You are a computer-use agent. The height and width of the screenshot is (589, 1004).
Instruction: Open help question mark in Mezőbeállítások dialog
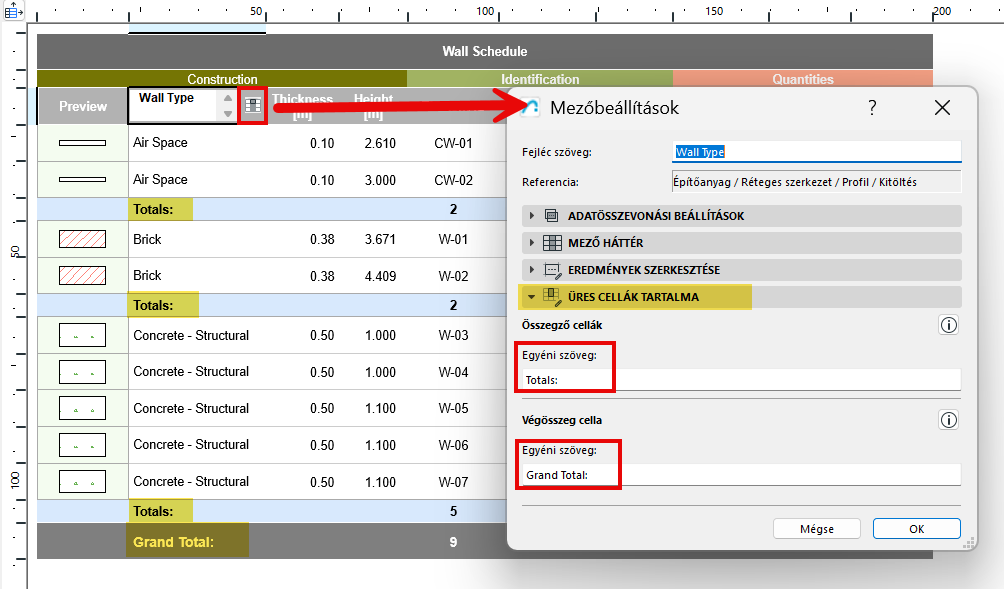(872, 108)
